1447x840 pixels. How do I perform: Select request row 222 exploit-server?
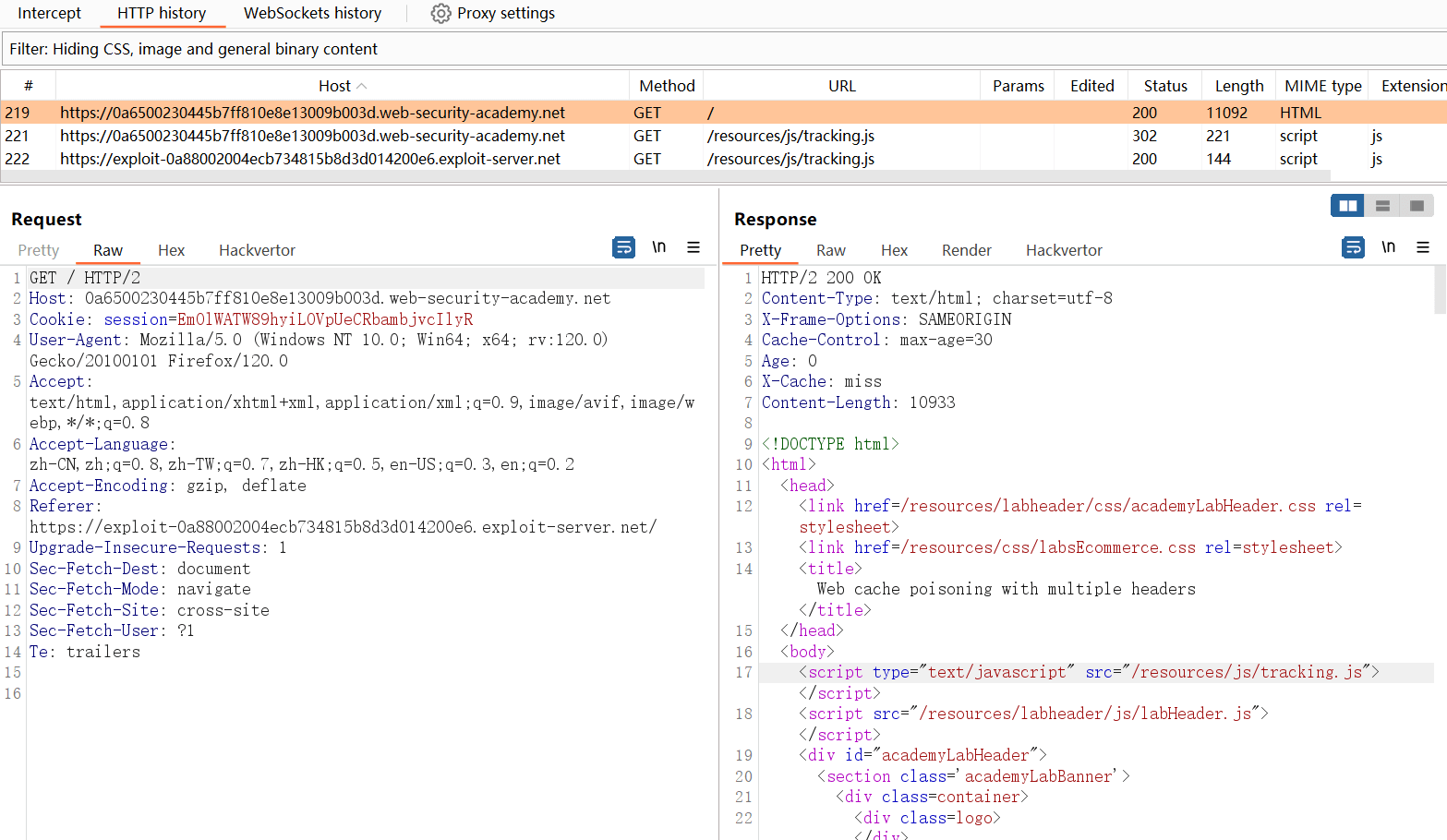click(x=309, y=159)
